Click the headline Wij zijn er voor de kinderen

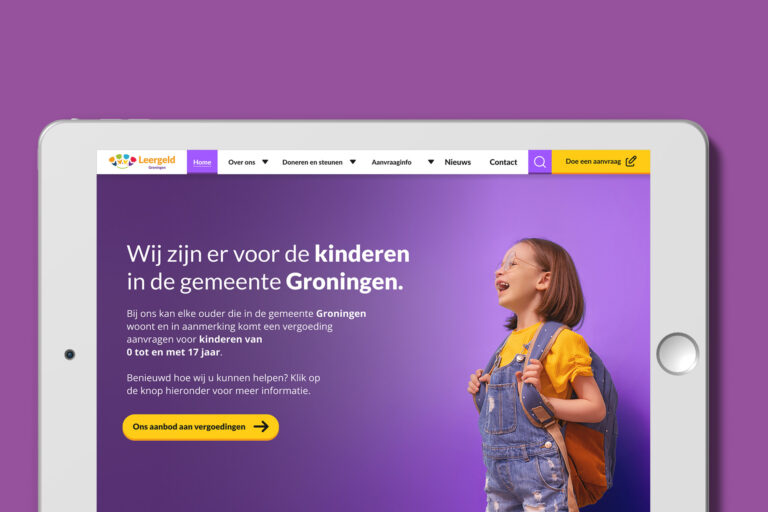268,254
